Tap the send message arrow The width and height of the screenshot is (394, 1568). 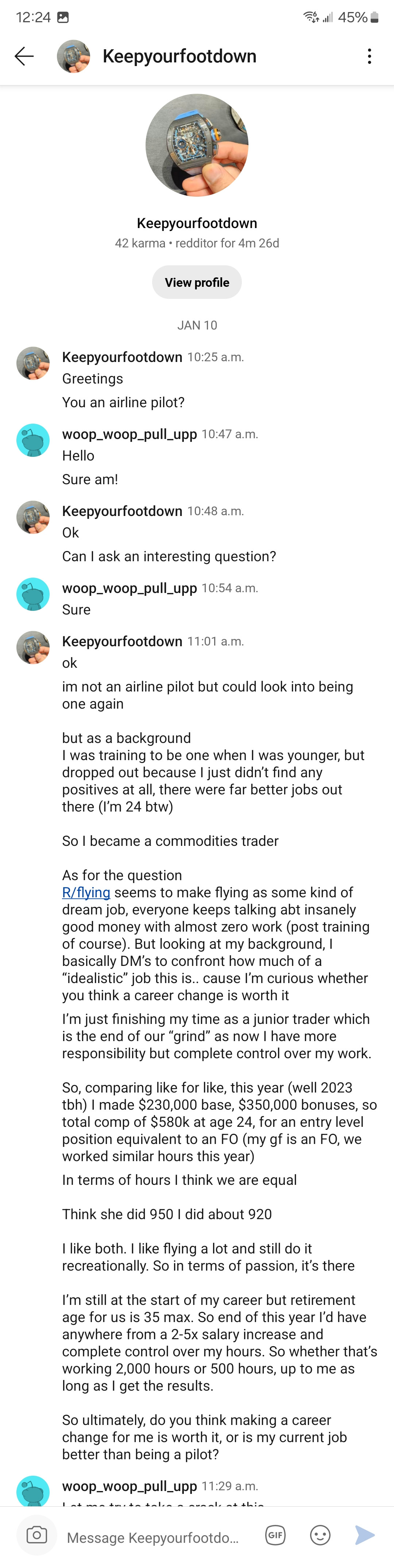[x=365, y=1534]
